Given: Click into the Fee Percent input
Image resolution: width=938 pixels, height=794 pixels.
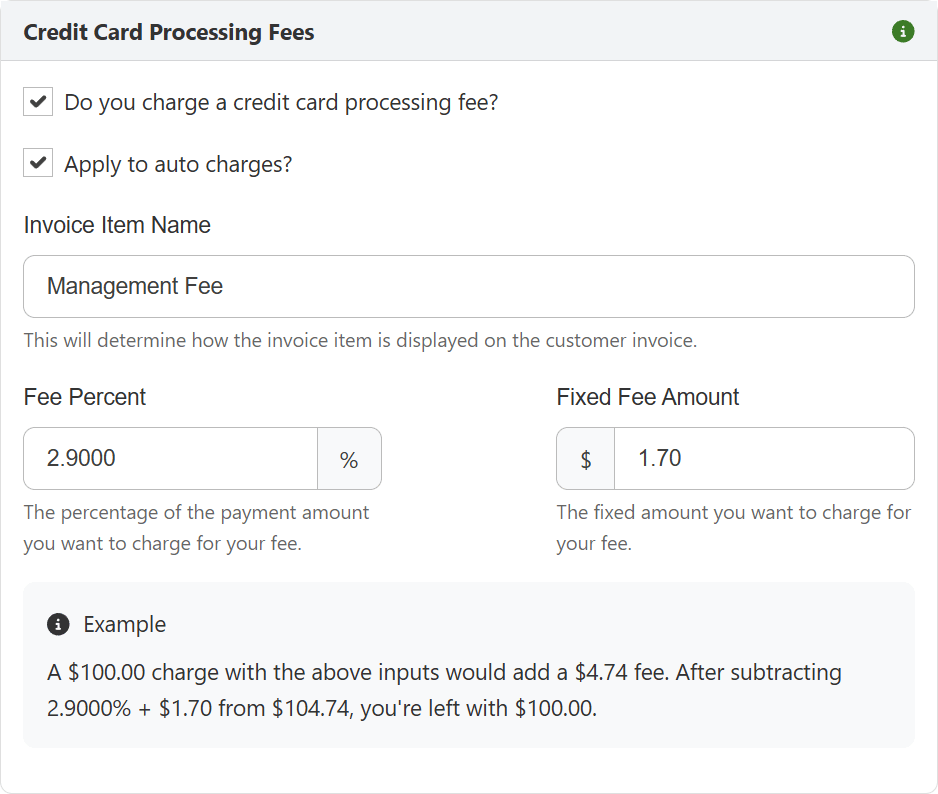Looking at the screenshot, I should 170,459.
